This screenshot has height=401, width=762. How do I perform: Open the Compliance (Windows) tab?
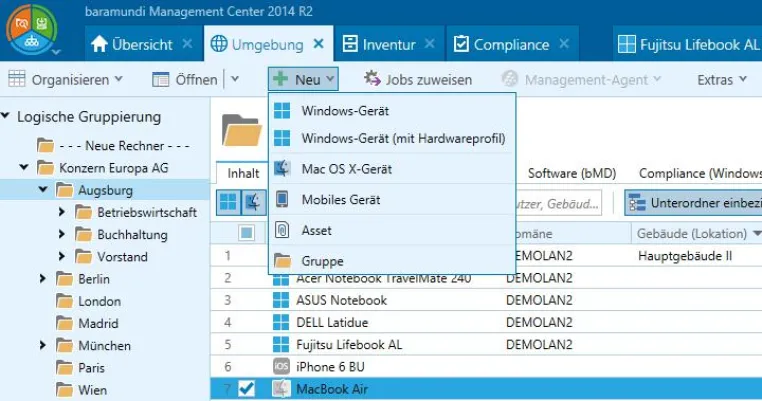[700, 174]
